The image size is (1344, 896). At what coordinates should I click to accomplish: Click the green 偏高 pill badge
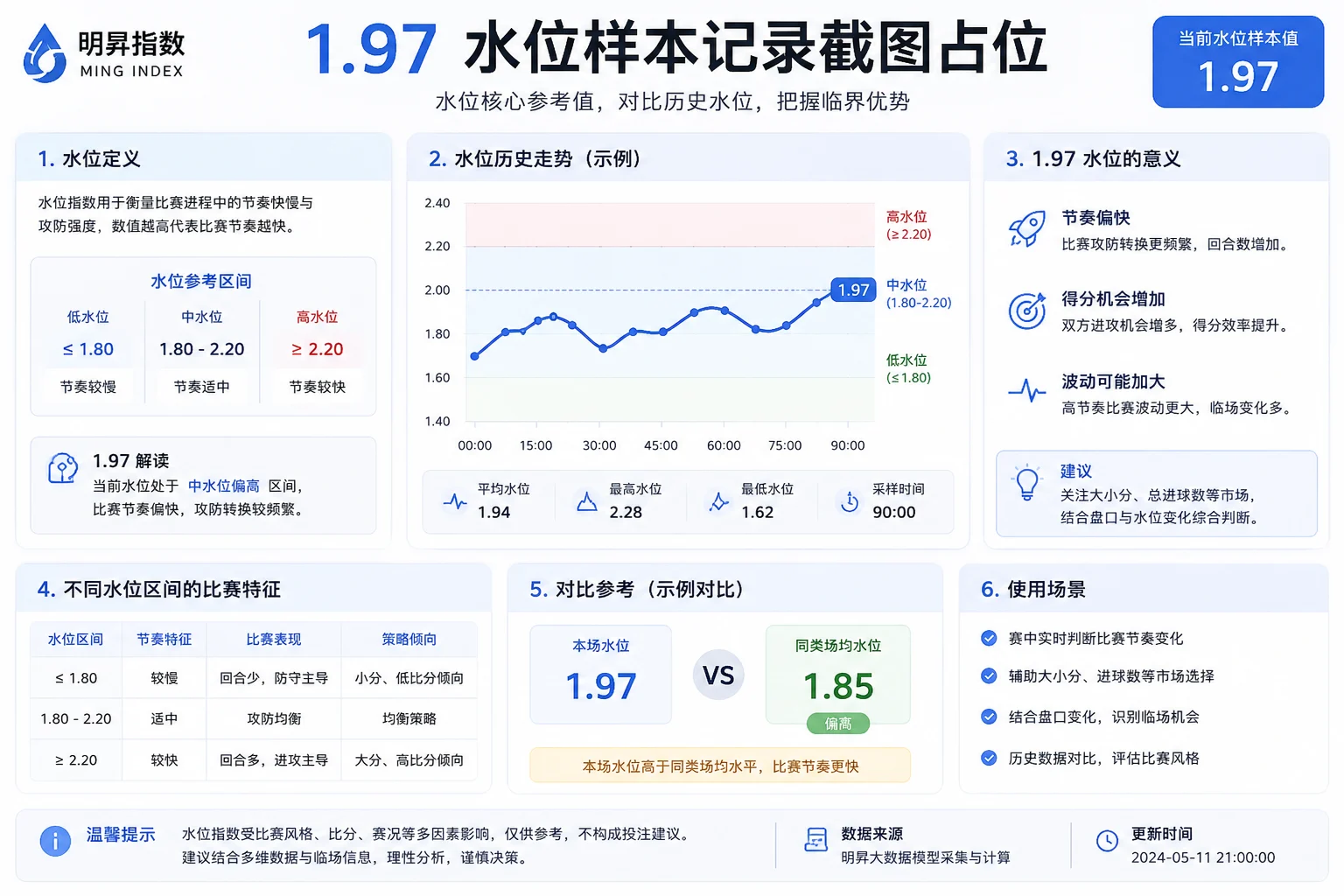(838, 724)
